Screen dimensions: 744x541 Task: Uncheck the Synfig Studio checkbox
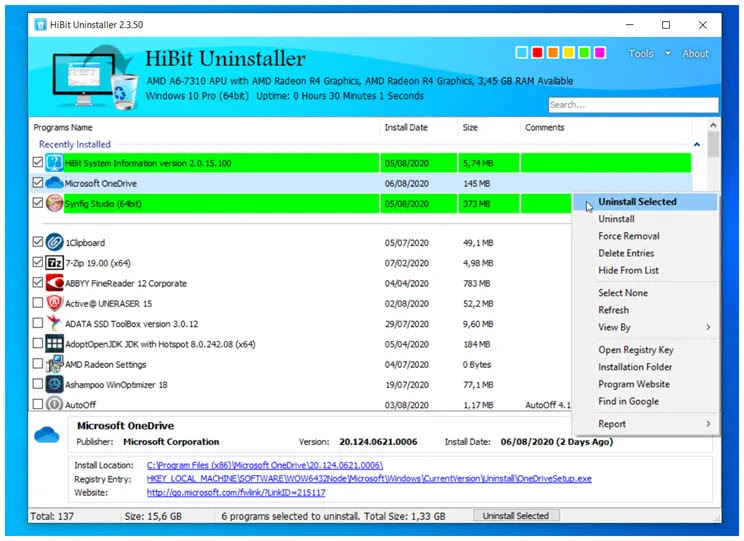pyautogui.click(x=37, y=203)
